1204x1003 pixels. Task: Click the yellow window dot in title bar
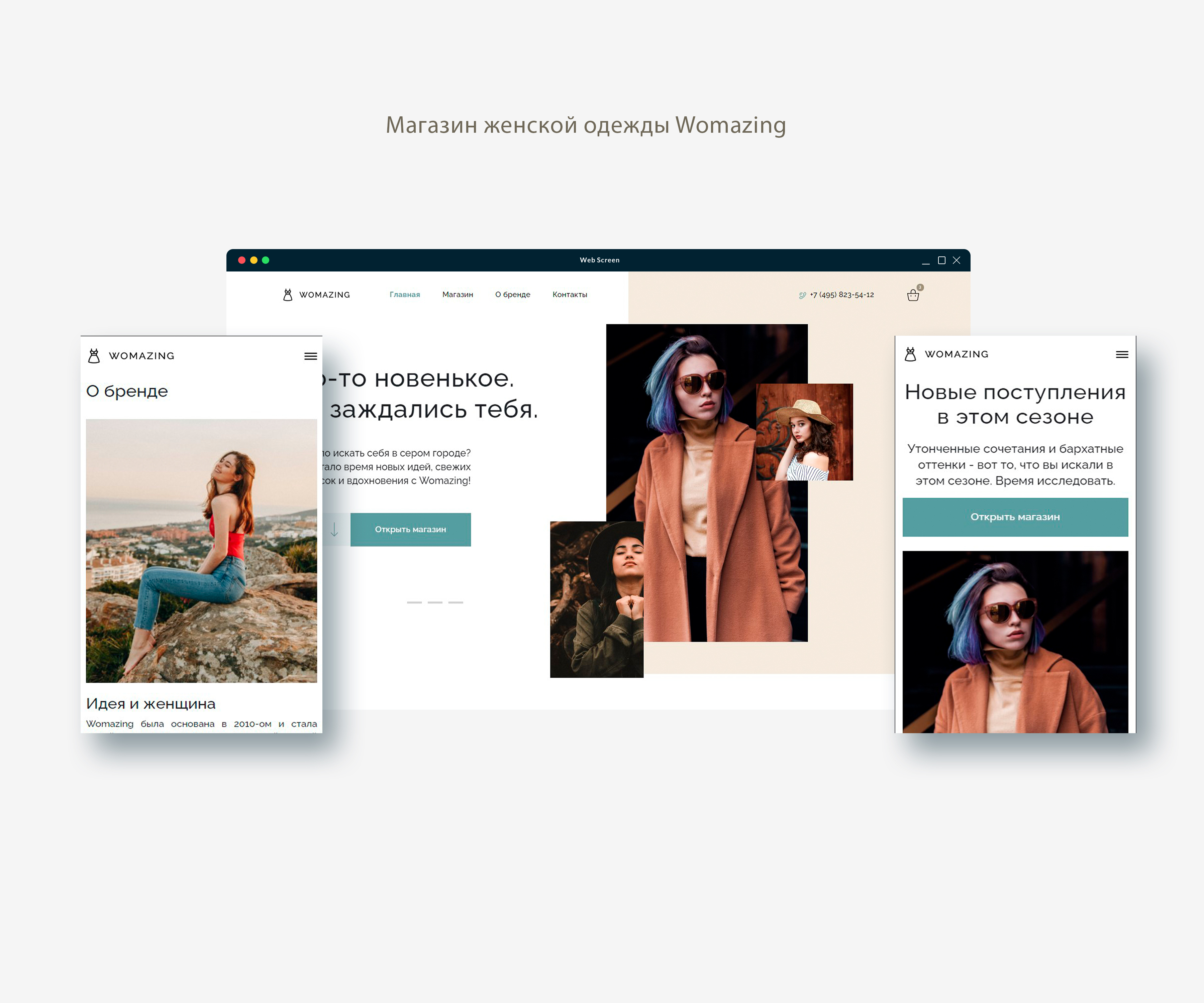tap(254, 260)
